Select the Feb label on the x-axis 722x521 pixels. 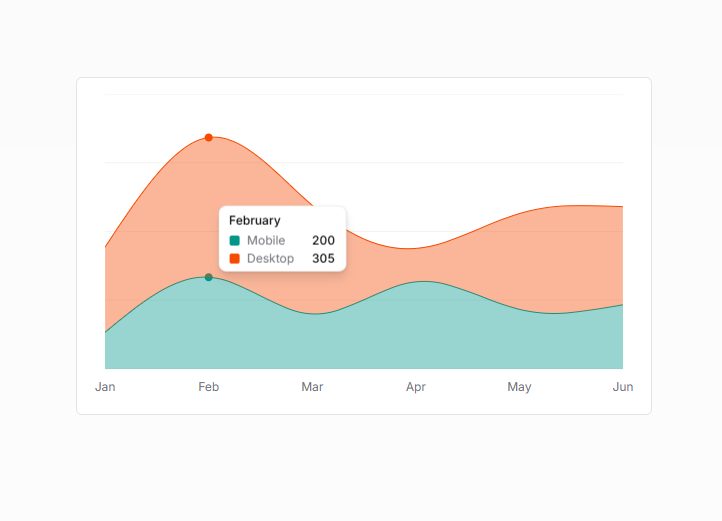click(x=208, y=387)
